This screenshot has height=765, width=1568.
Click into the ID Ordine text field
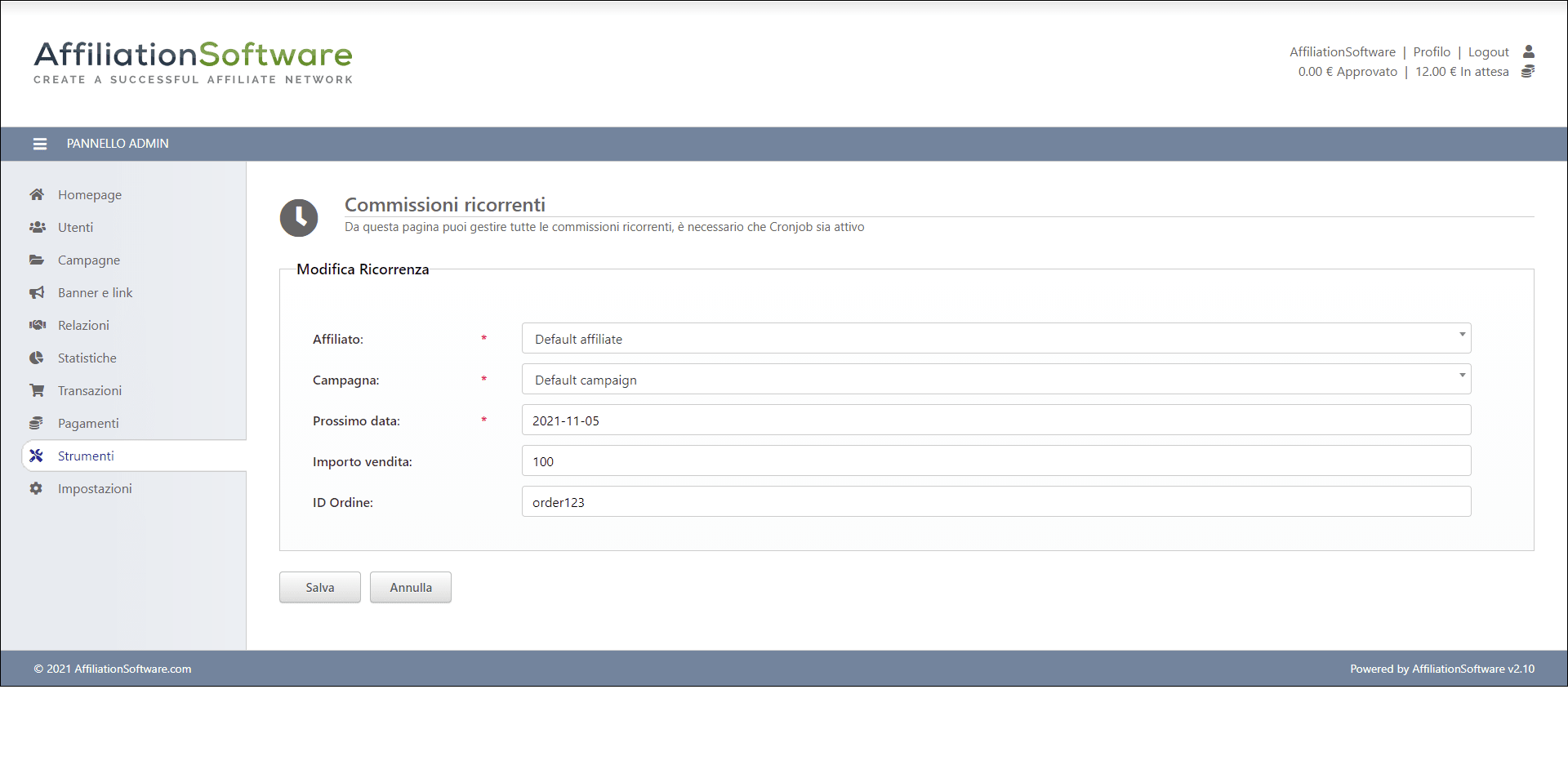tap(996, 501)
